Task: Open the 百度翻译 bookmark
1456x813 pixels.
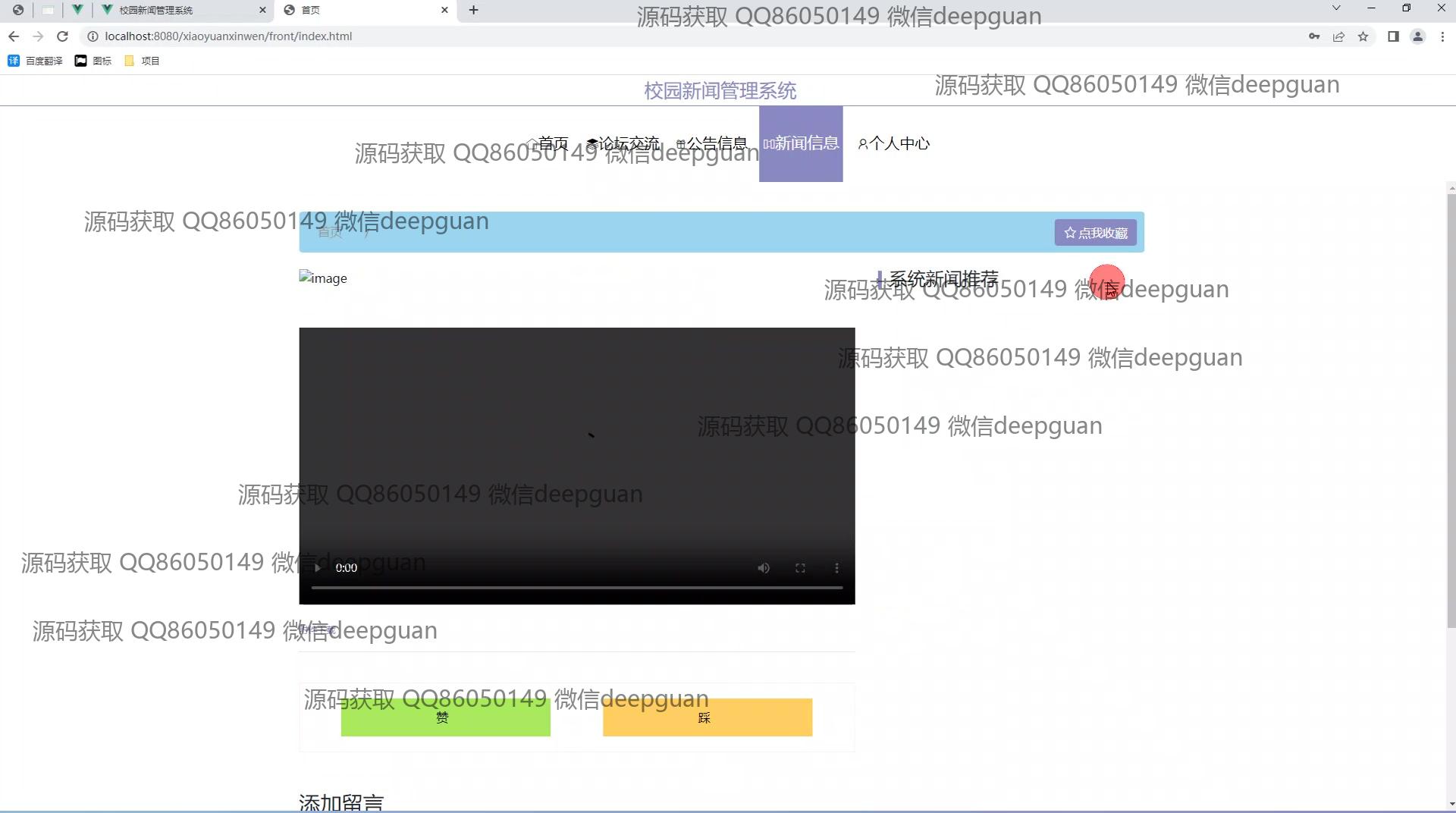Action: (x=35, y=61)
